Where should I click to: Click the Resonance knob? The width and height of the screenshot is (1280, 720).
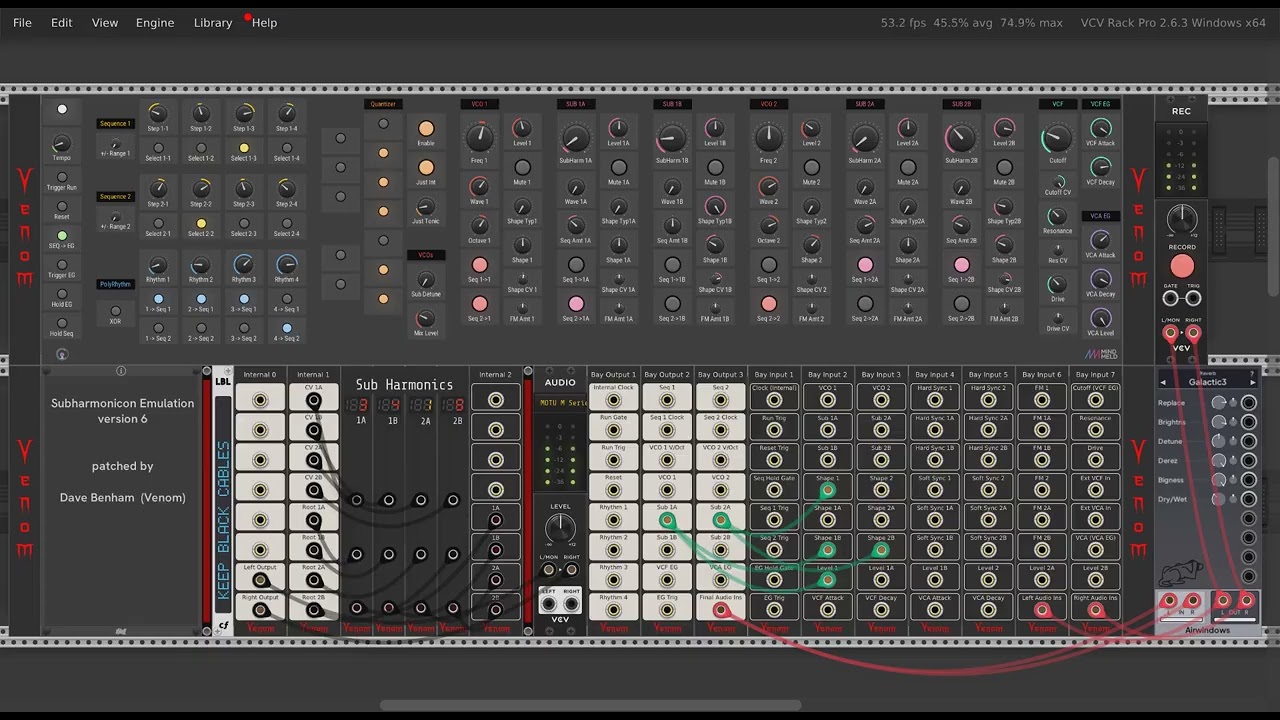point(1057,216)
